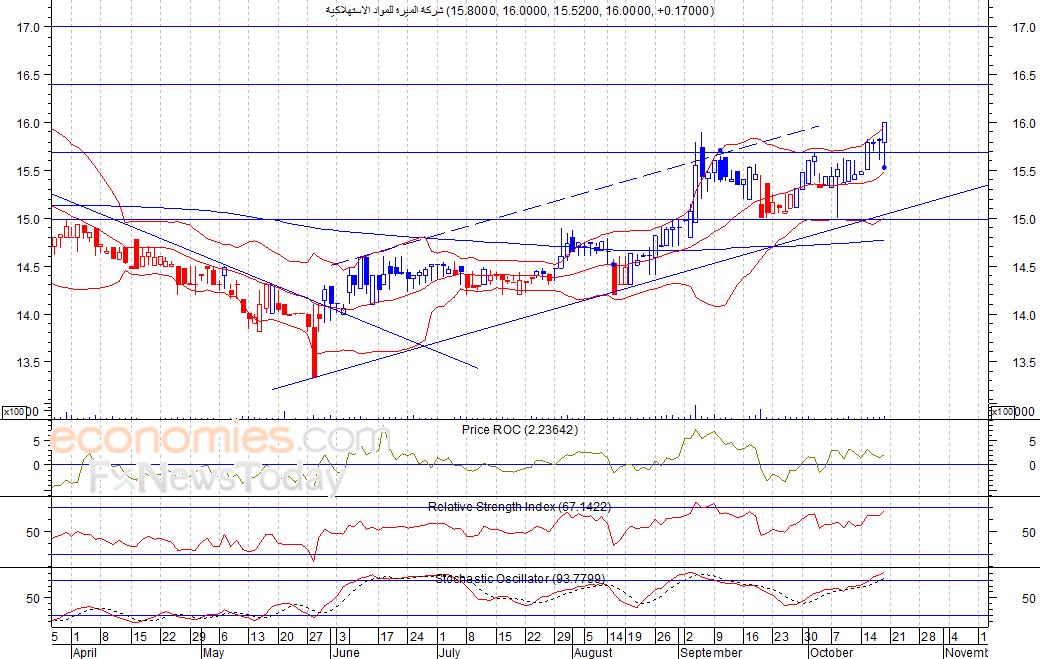
Task: Click the April month label on the time axis
Action: pyautogui.click(x=84, y=652)
